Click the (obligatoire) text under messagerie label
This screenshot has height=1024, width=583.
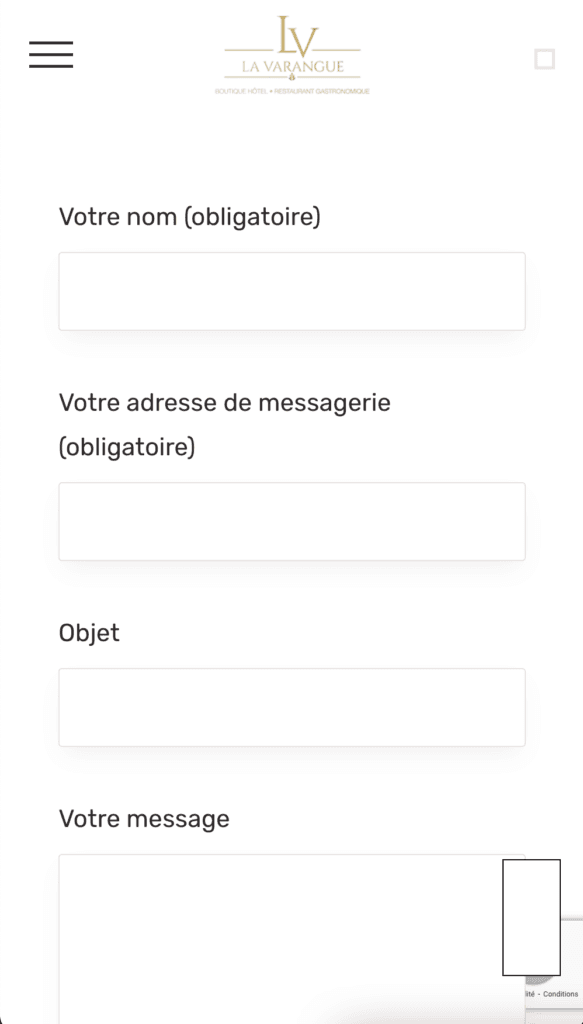pyautogui.click(x=127, y=448)
